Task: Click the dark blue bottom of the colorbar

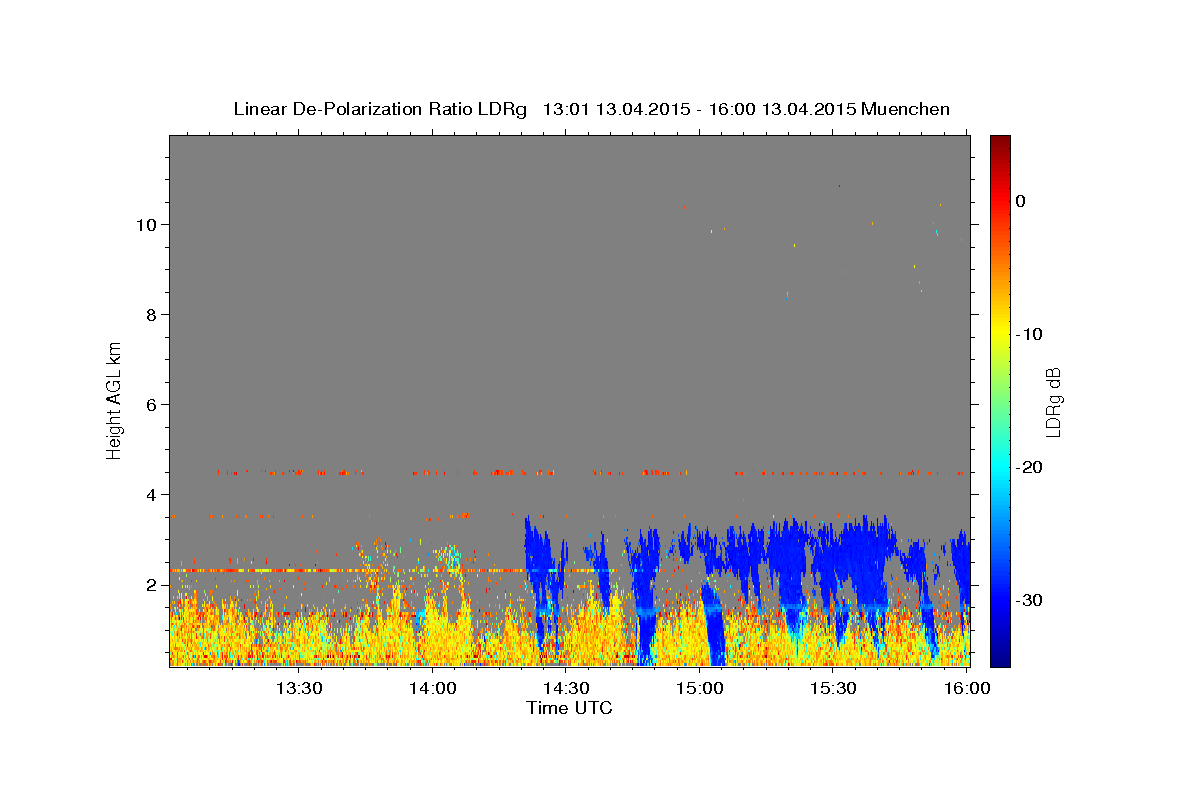Action: click(x=1000, y=658)
